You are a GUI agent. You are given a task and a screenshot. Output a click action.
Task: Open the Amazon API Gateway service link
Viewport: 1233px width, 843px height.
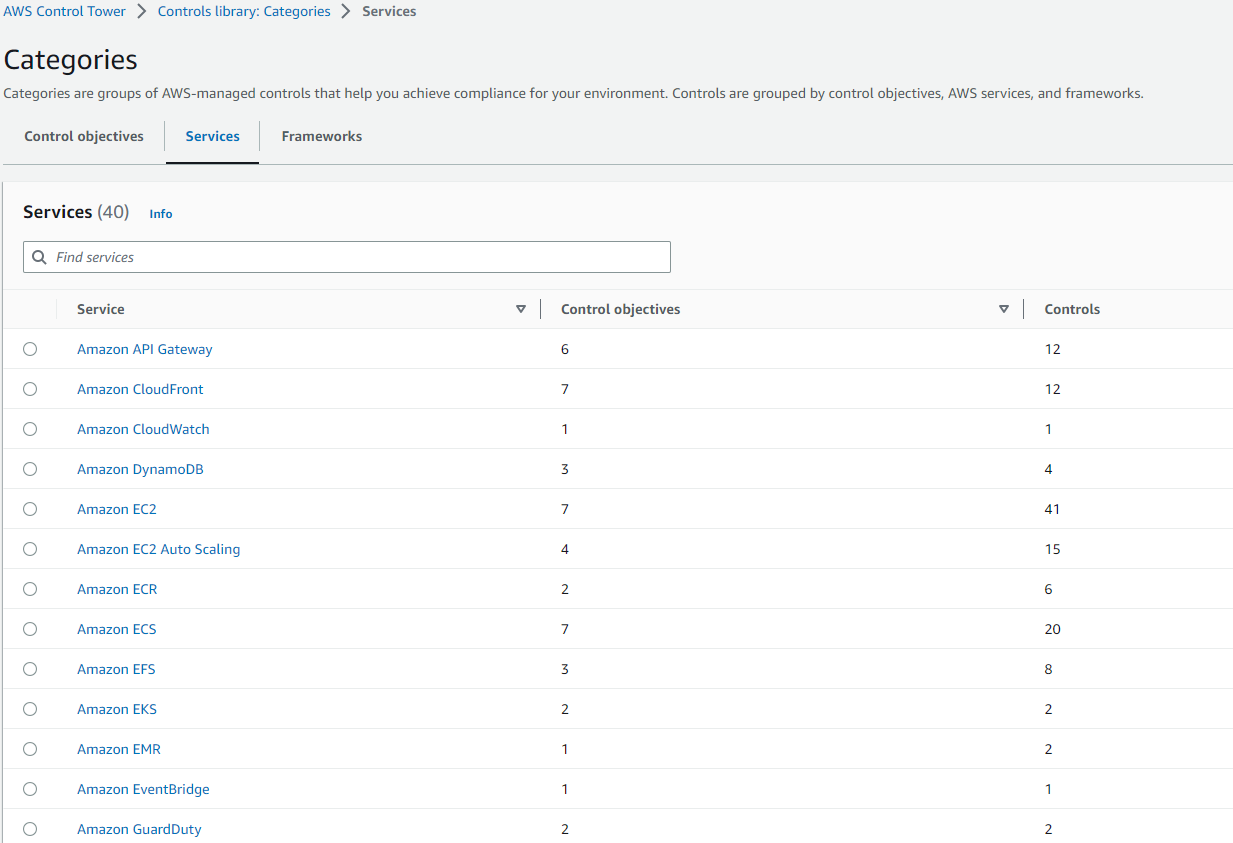click(145, 349)
